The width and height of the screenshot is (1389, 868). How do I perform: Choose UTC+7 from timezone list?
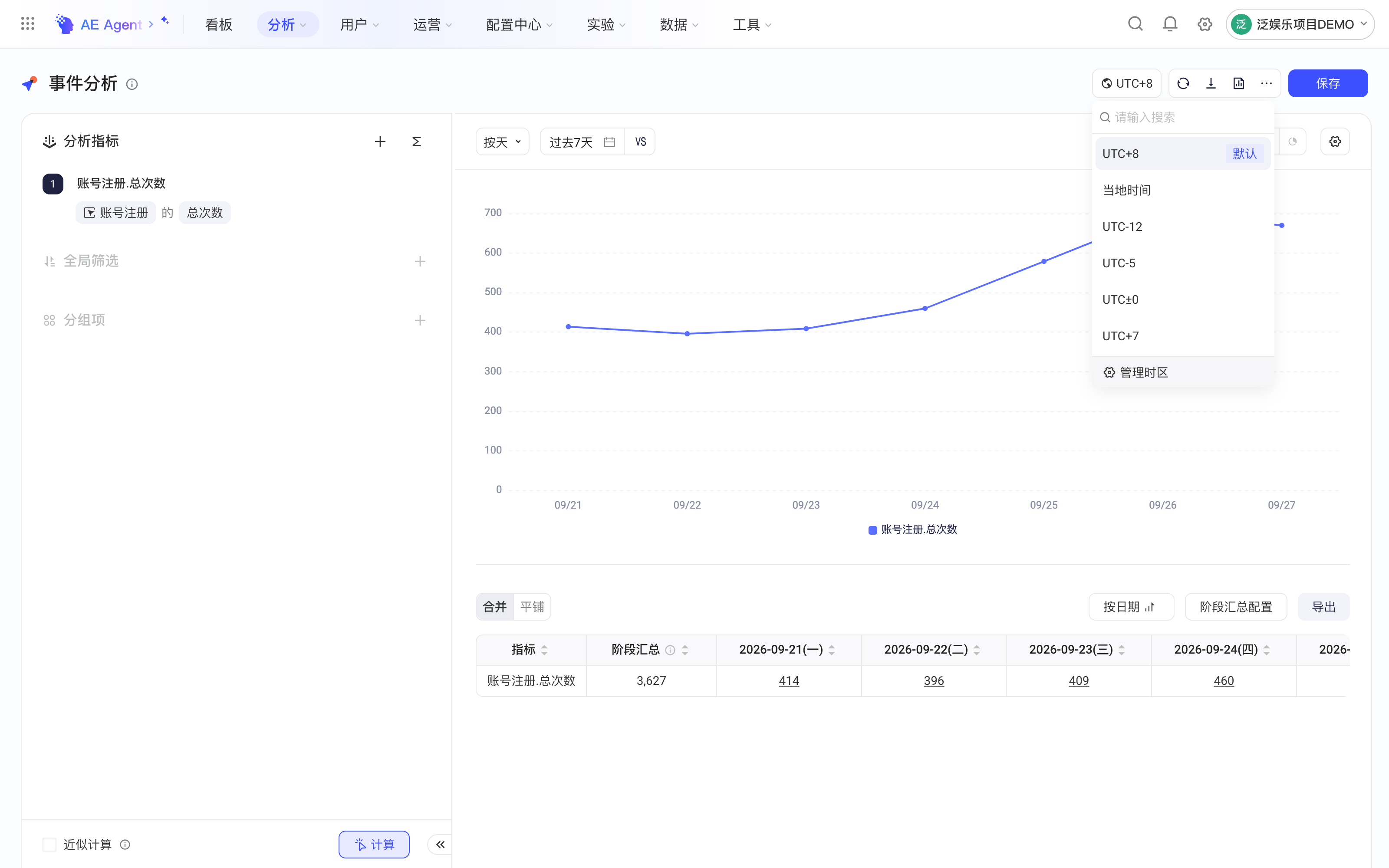1183,336
